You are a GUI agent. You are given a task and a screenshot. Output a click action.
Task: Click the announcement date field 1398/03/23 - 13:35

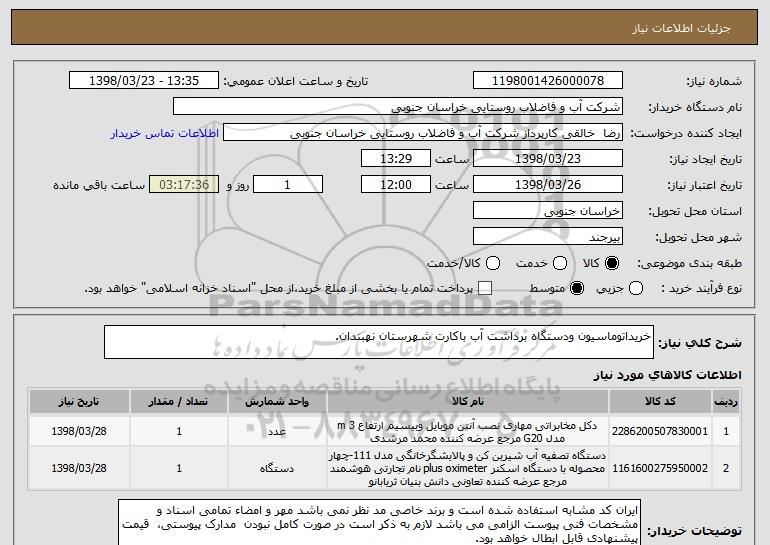click(x=144, y=81)
